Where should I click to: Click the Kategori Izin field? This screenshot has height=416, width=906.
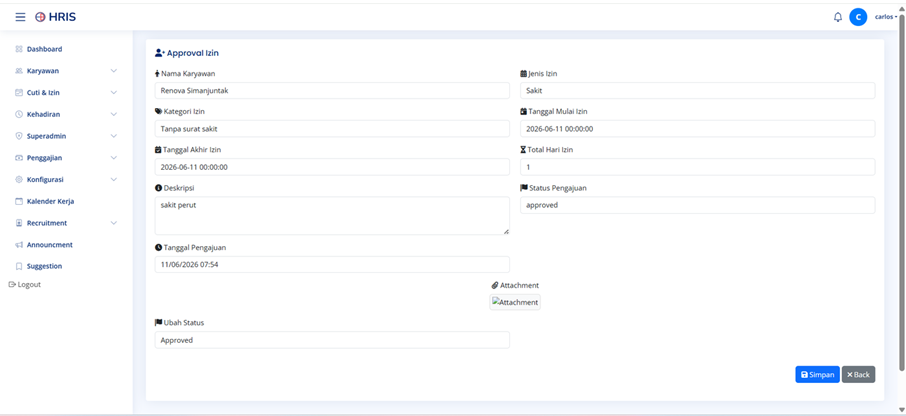[332, 129]
